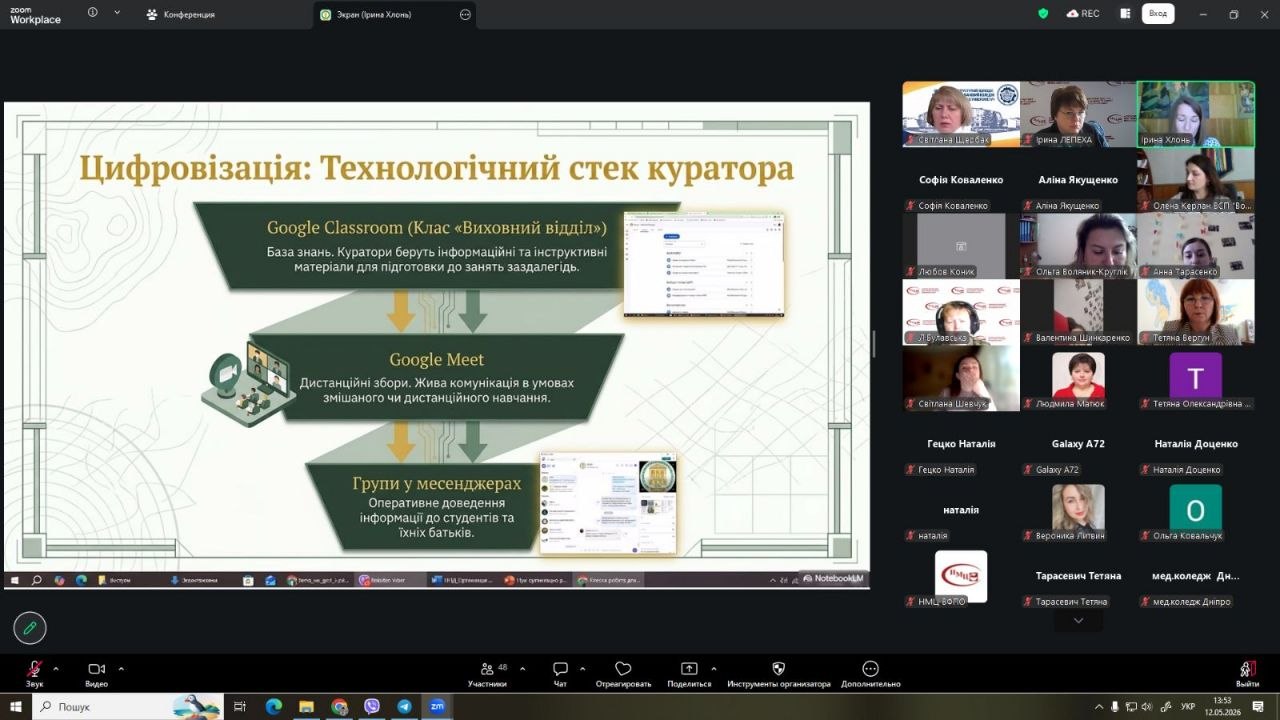Open the Windows notification center
The image size is (1280, 720).
pos(1258,706)
